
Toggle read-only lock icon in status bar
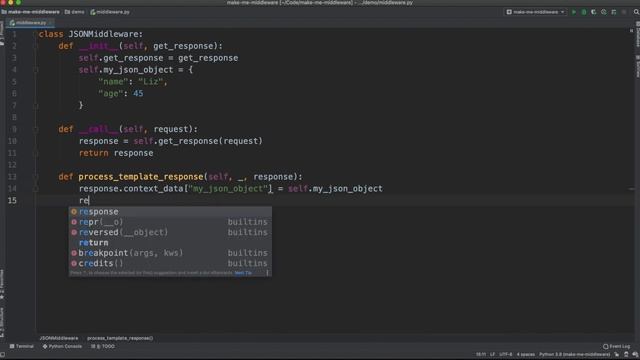coord(617,355)
